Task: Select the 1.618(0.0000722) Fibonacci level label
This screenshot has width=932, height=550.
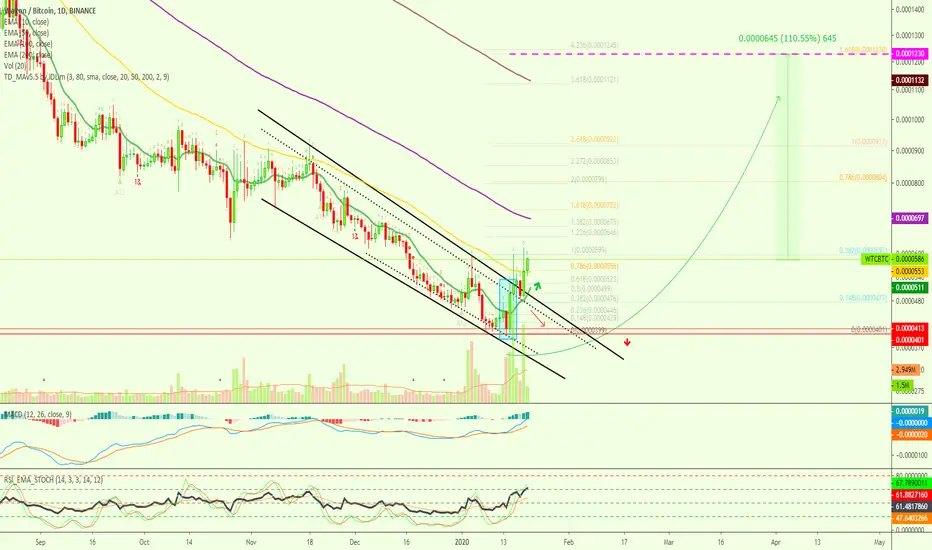Action: pos(594,205)
